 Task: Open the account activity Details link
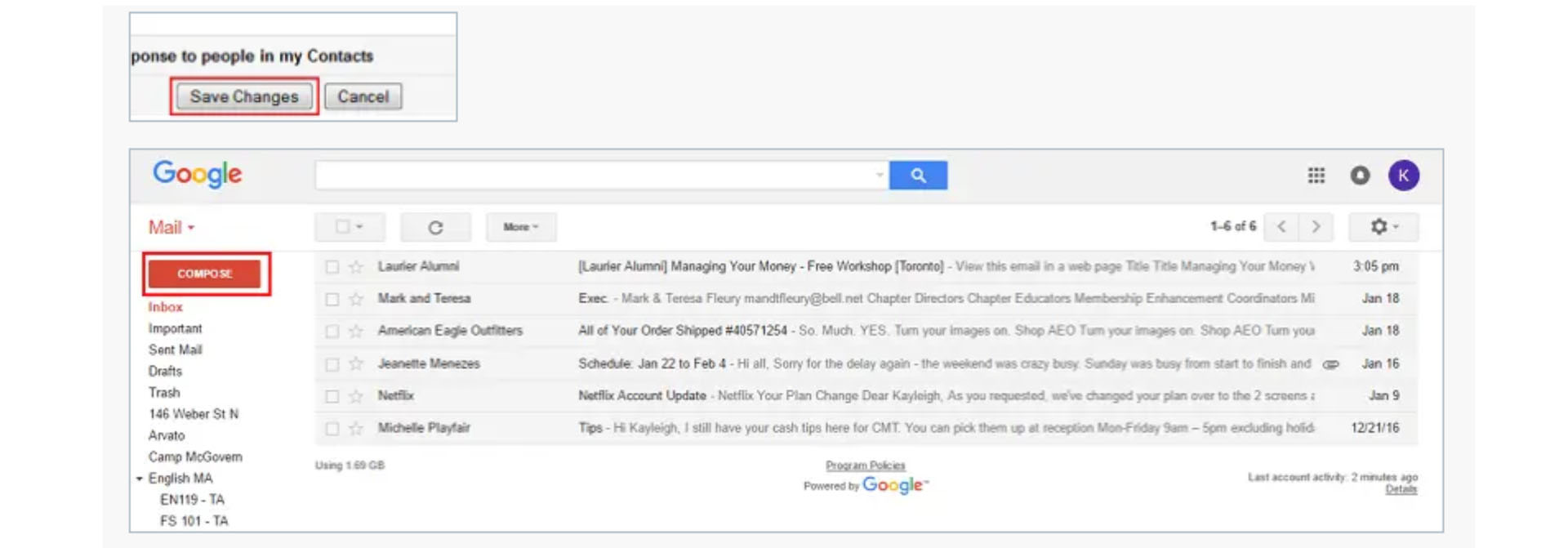(x=1401, y=489)
